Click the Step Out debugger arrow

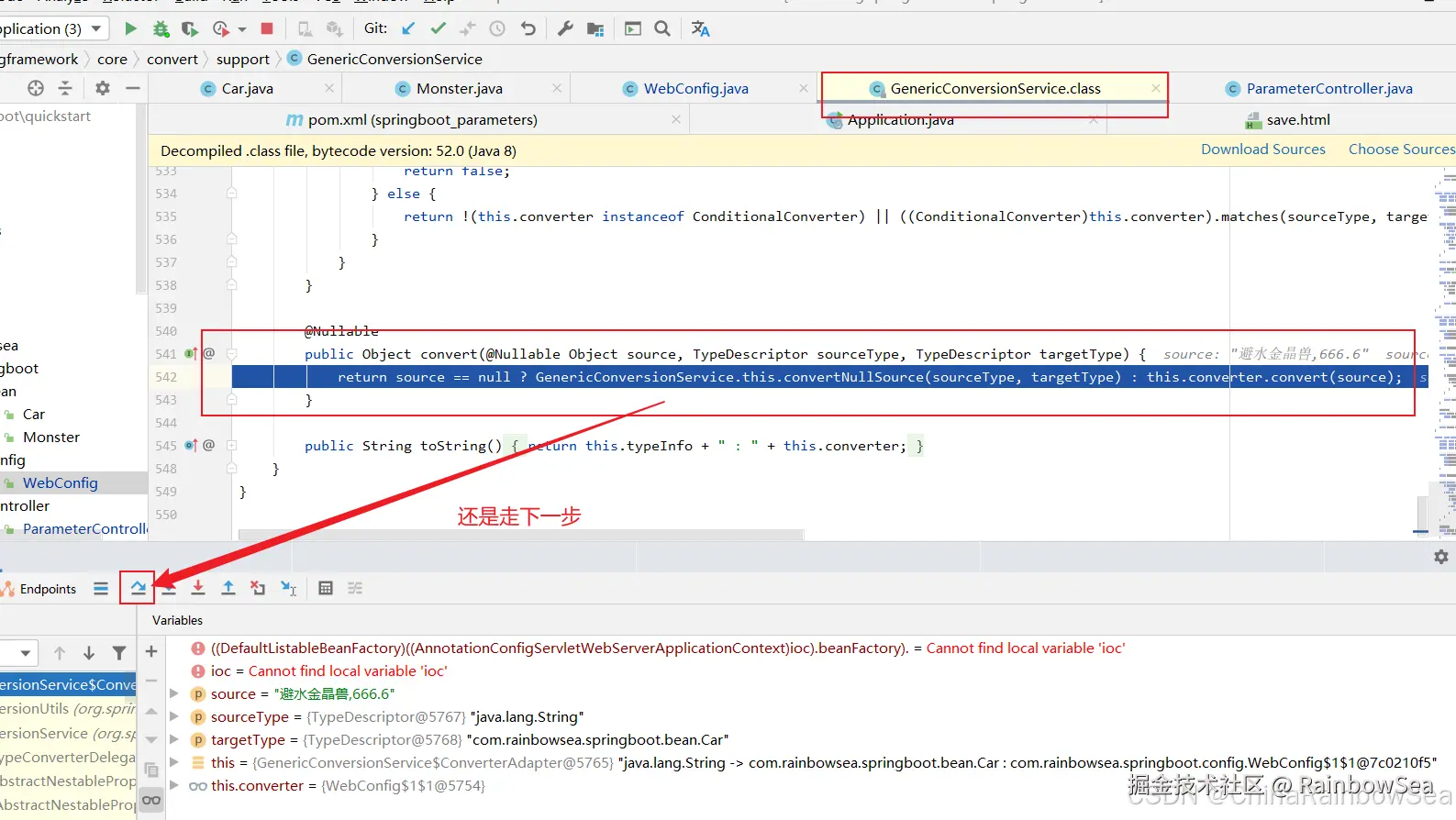tap(228, 588)
